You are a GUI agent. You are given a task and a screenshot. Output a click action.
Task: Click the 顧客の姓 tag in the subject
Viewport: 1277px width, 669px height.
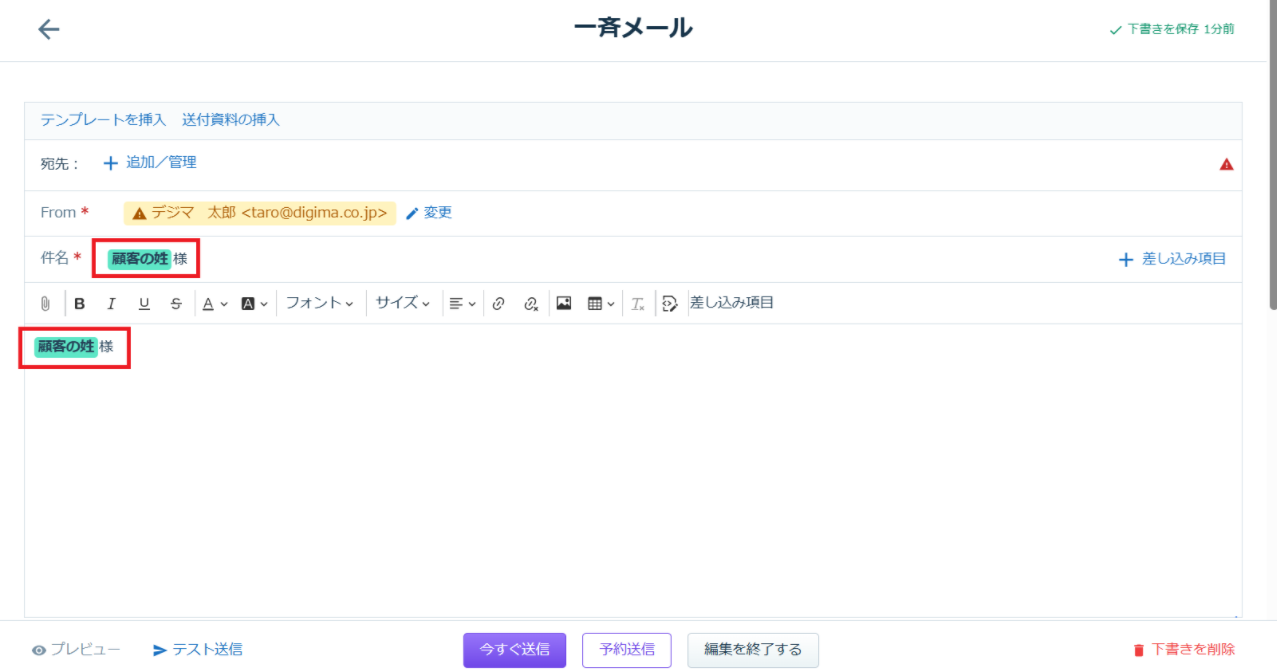coord(139,259)
